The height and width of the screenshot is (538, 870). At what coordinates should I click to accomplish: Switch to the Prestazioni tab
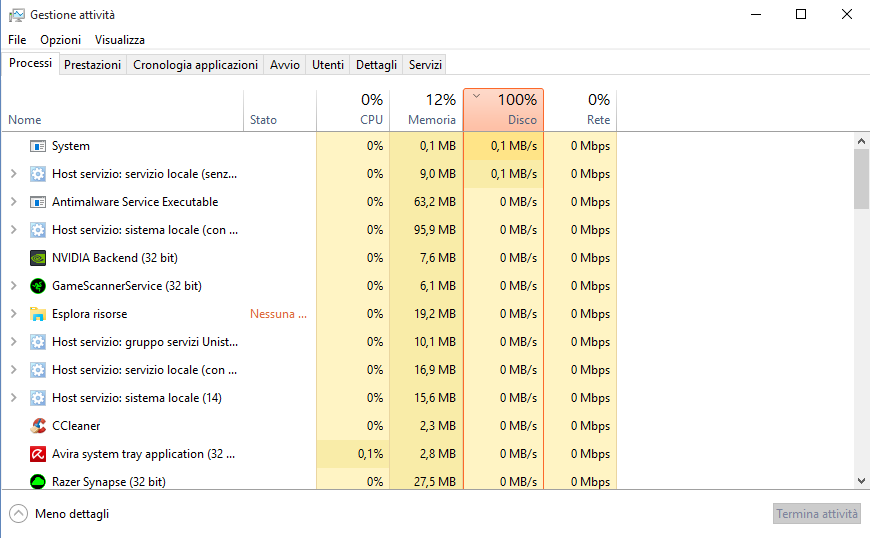tap(93, 65)
